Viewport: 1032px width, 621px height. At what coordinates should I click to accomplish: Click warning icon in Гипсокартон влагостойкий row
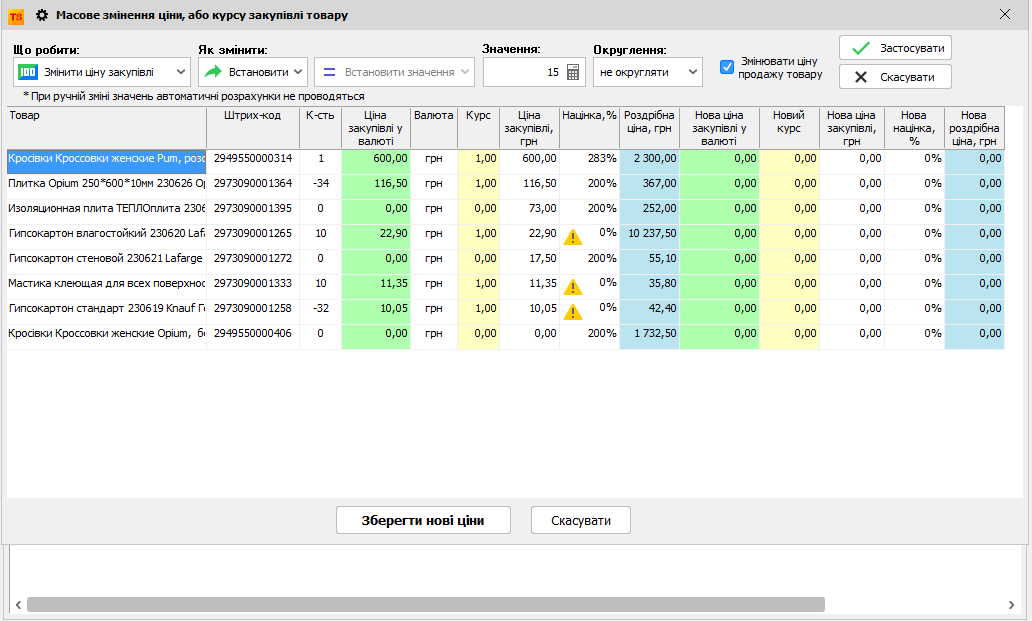click(572, 237)
